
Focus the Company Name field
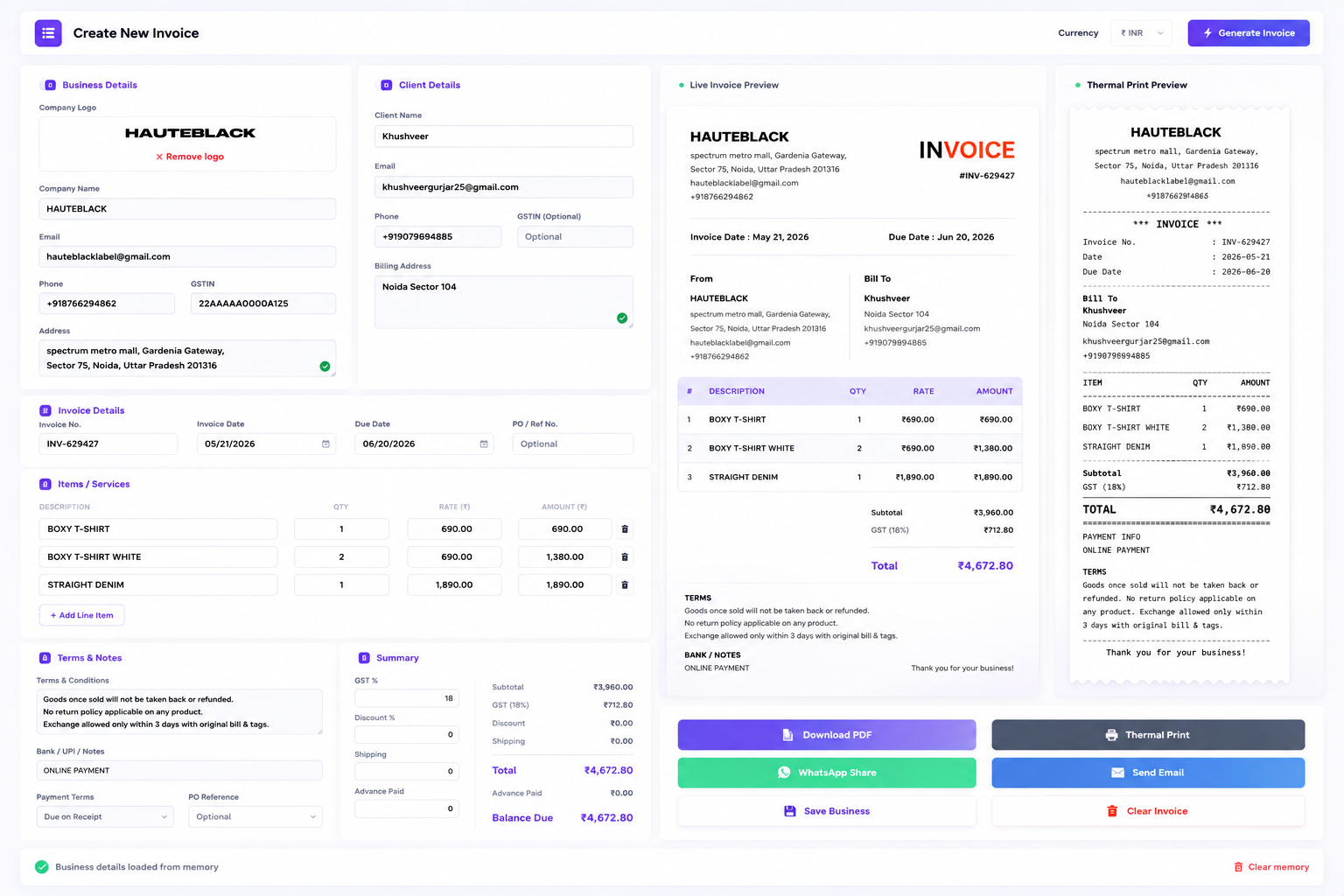point(187,209)
